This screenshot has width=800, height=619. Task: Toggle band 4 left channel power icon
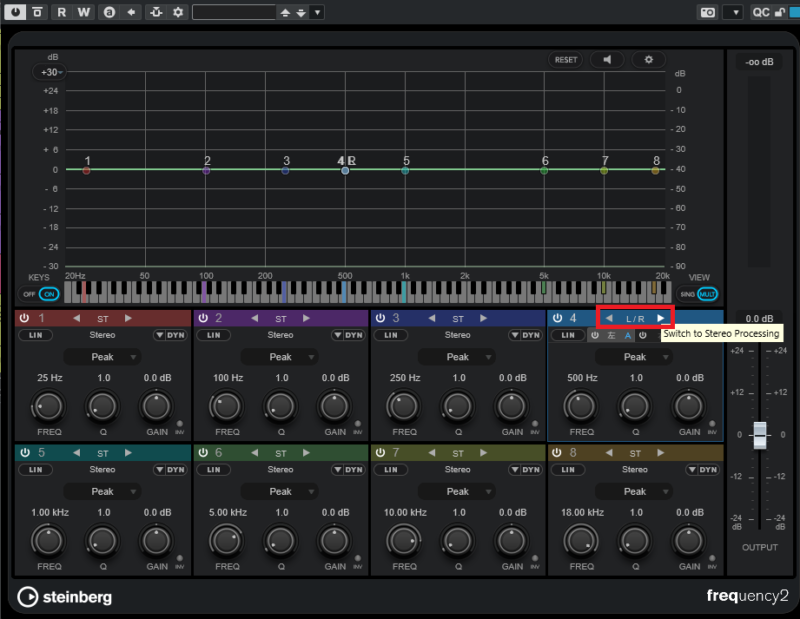pyautogui.click(x=595, y=335)
